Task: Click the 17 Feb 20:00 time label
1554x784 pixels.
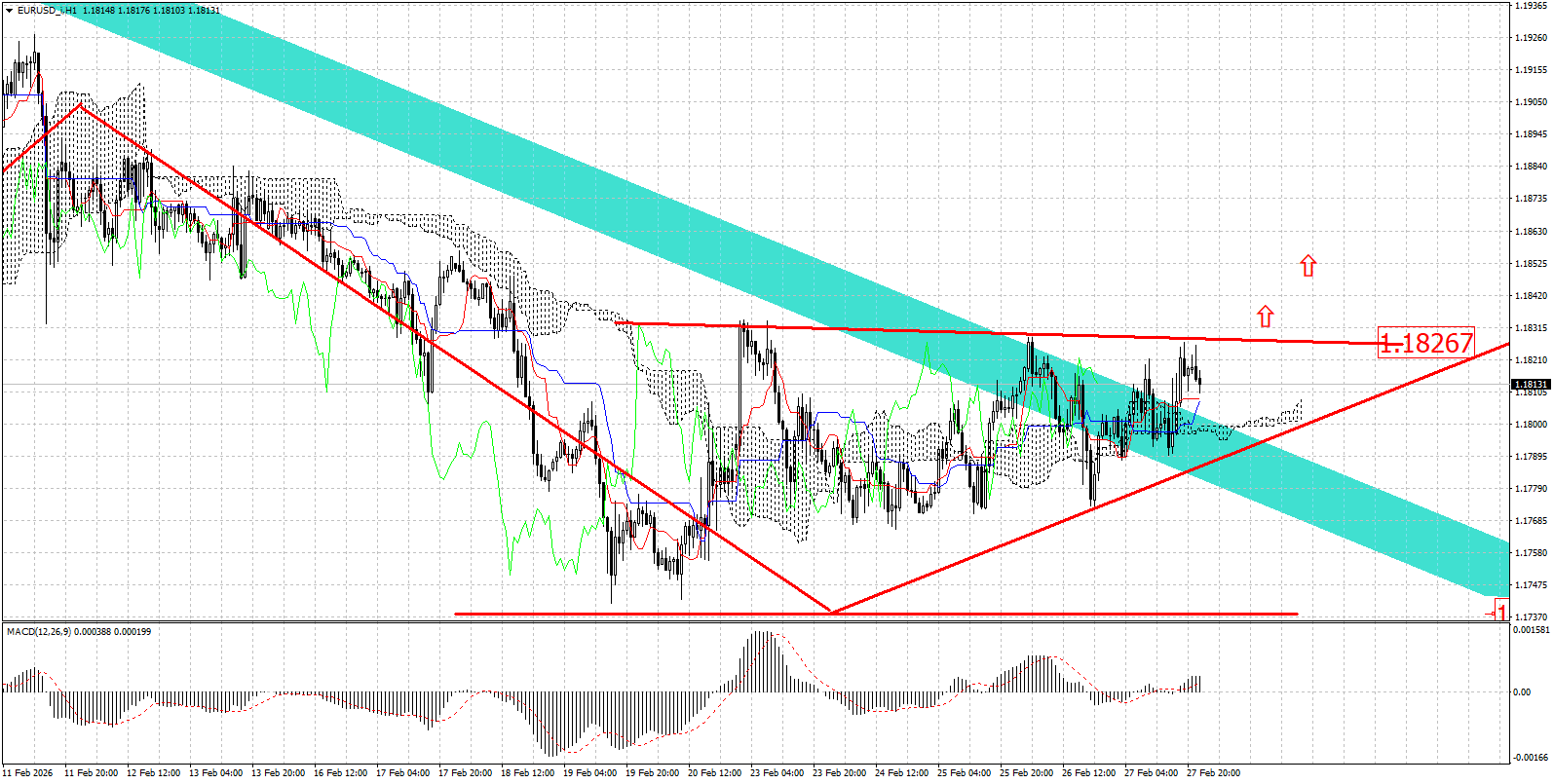Action: pos(465,773)
